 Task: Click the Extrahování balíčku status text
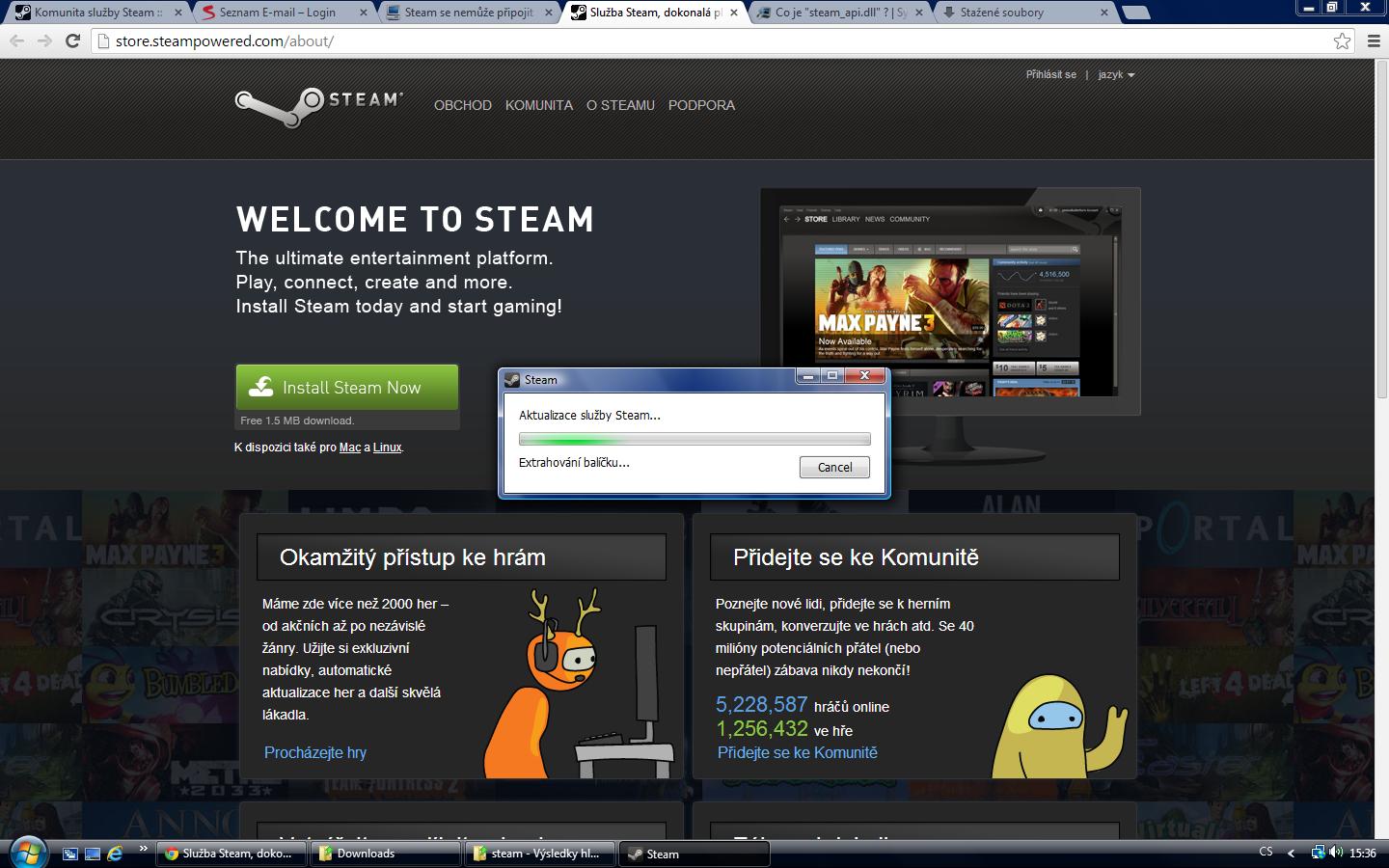[574, 463]
